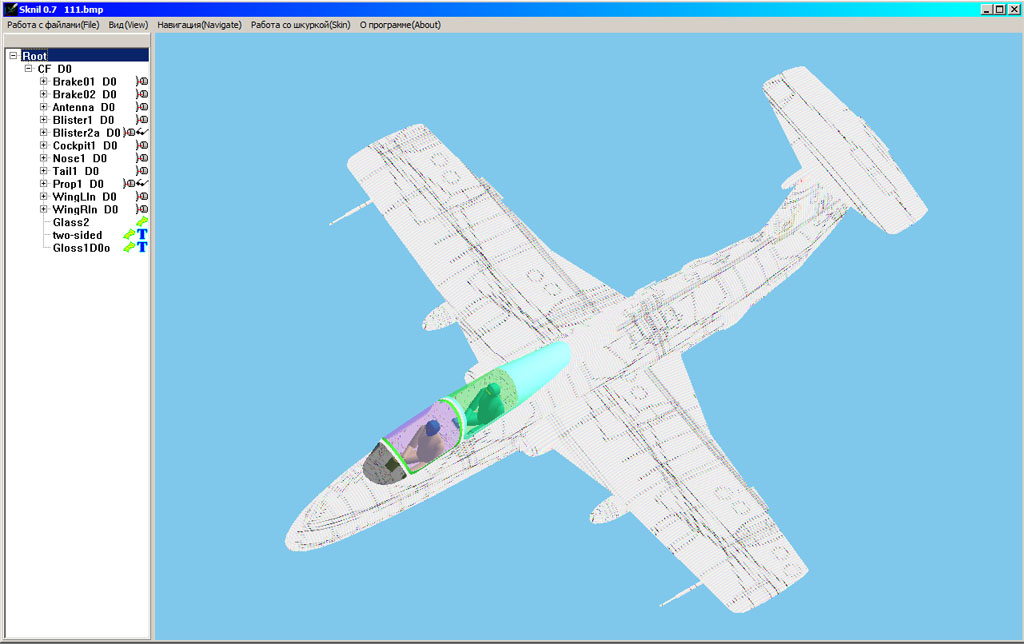Select the two-sided material item
Viewport: 1024px width, 644px height.
click(x=77, y=235)
